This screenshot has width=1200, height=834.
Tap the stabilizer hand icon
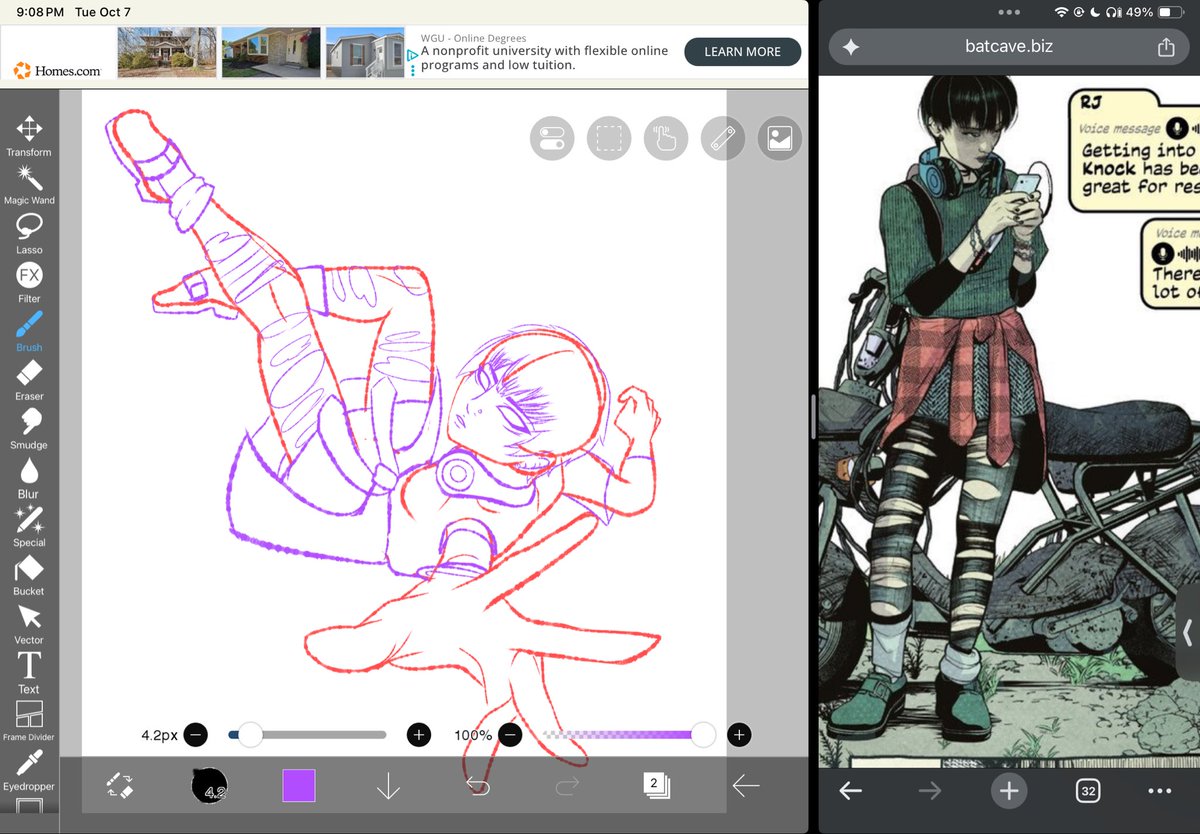[x=665, y=139]
